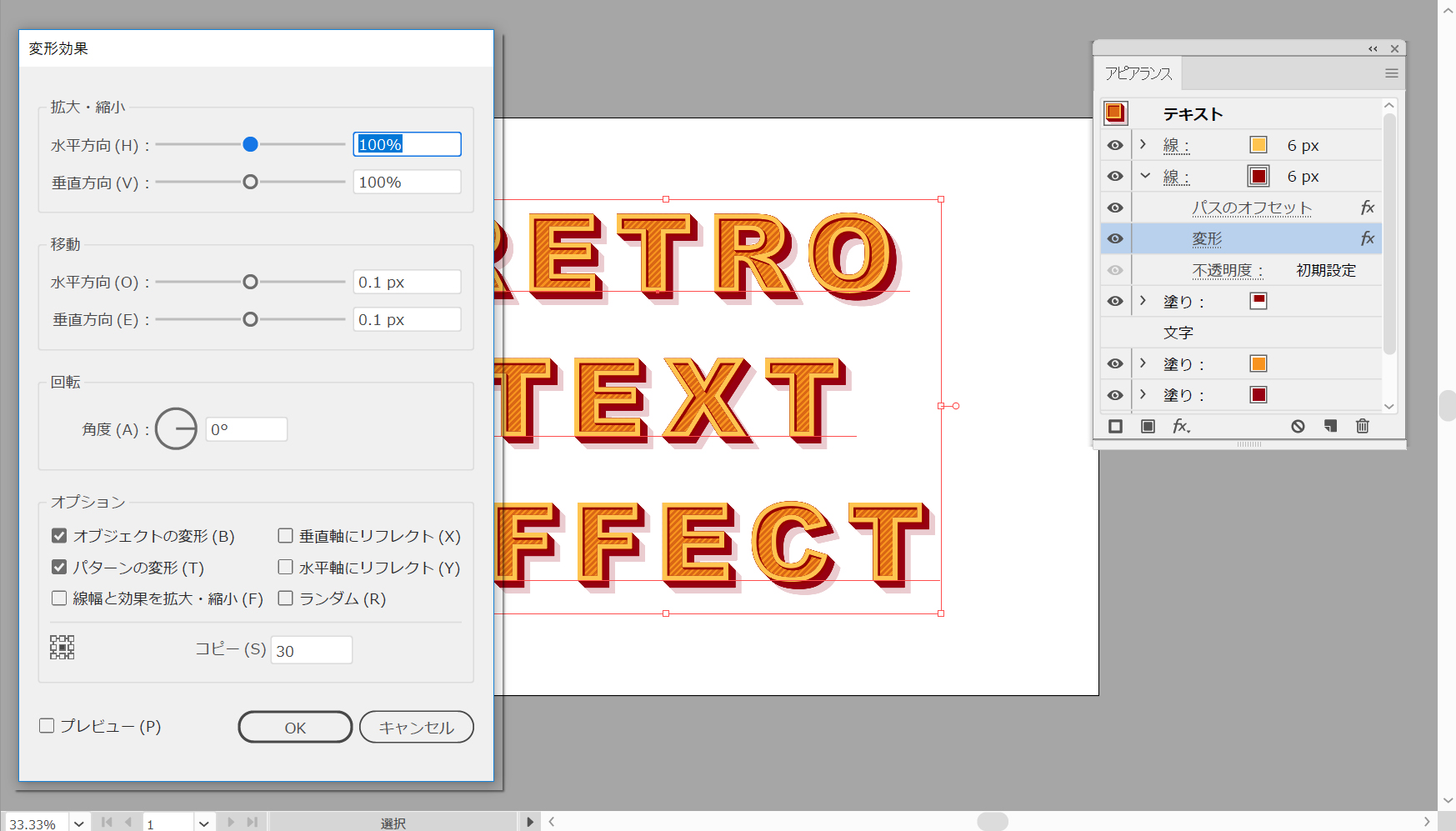The width and height of the screenshot is (1456, 831).
Task: Collapse the second 線 stroke row
Action: (1145, 176)
